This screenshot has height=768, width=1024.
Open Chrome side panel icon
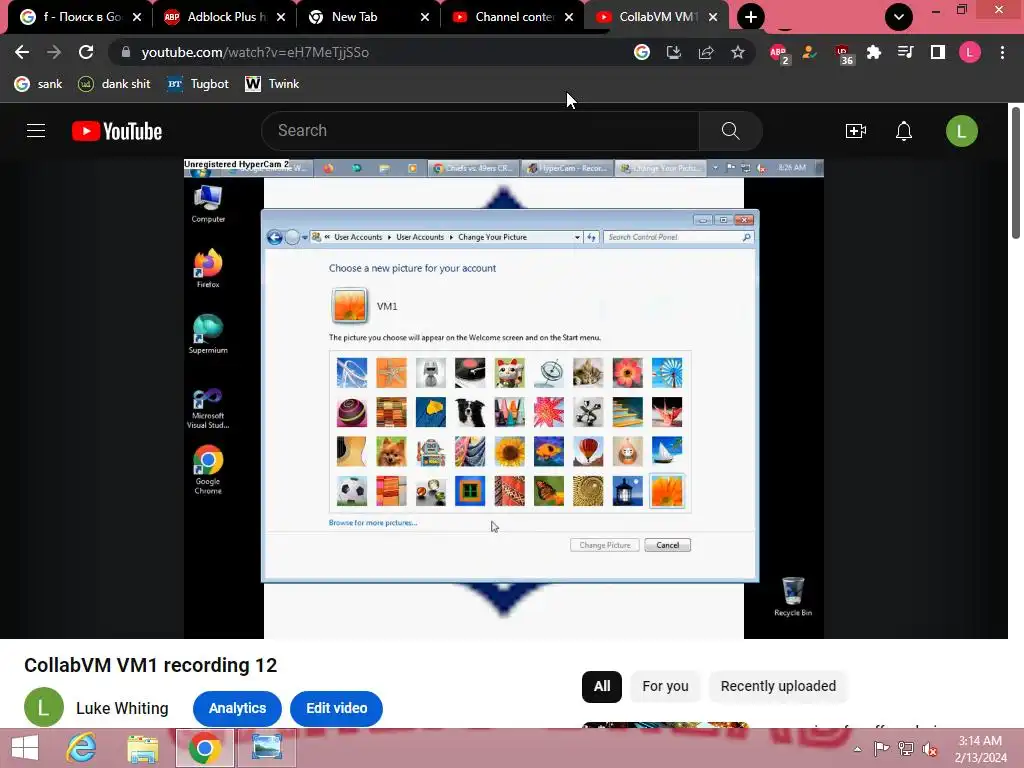[937, 52]
